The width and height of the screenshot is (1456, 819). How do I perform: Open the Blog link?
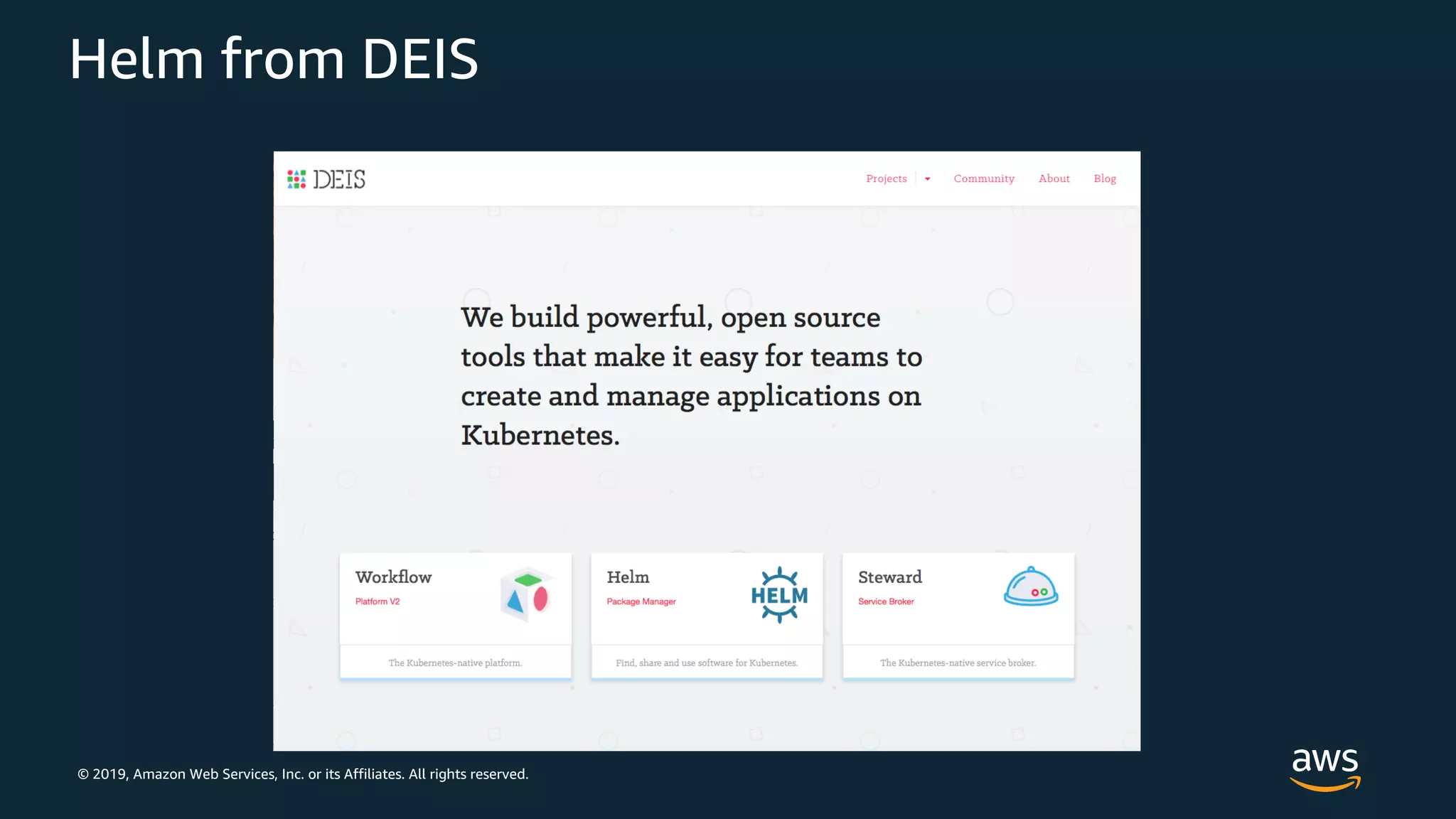coord(1104,178)
